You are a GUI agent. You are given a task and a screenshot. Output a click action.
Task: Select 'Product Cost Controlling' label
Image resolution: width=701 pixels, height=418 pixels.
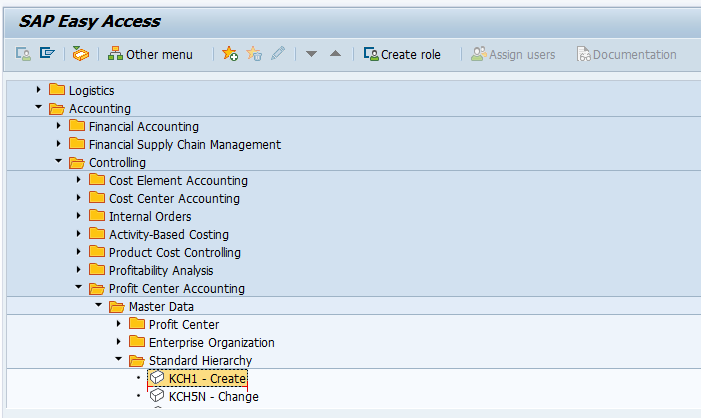(x=175, y=253)
